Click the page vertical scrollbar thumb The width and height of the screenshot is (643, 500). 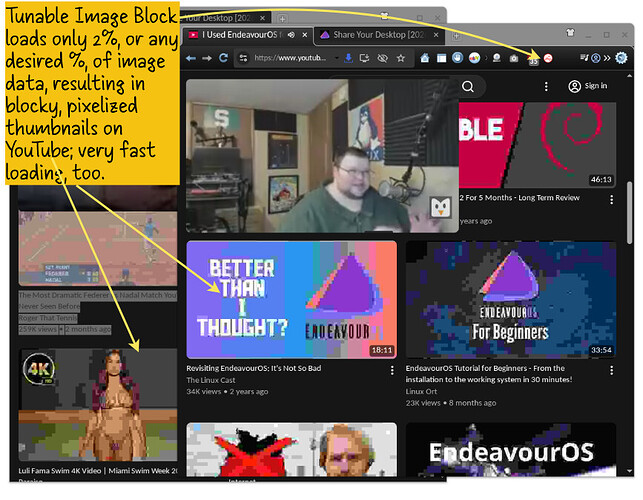coord(629,212)
